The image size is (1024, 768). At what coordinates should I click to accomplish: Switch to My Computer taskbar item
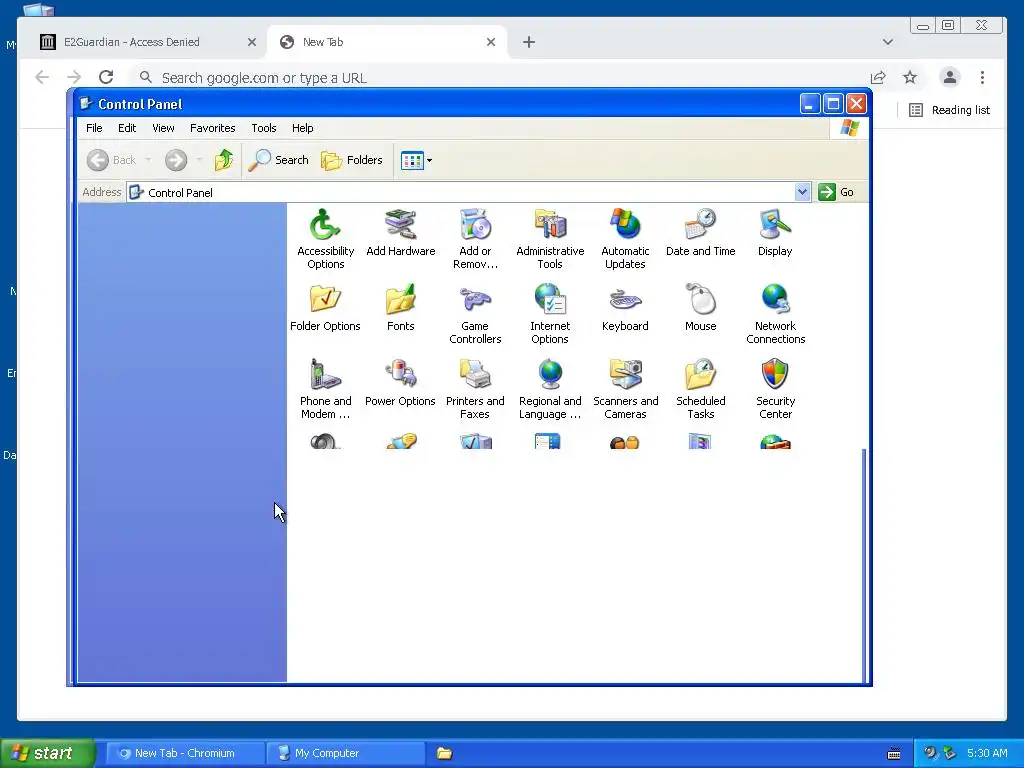pyautogui.click(x=345, y=753)
